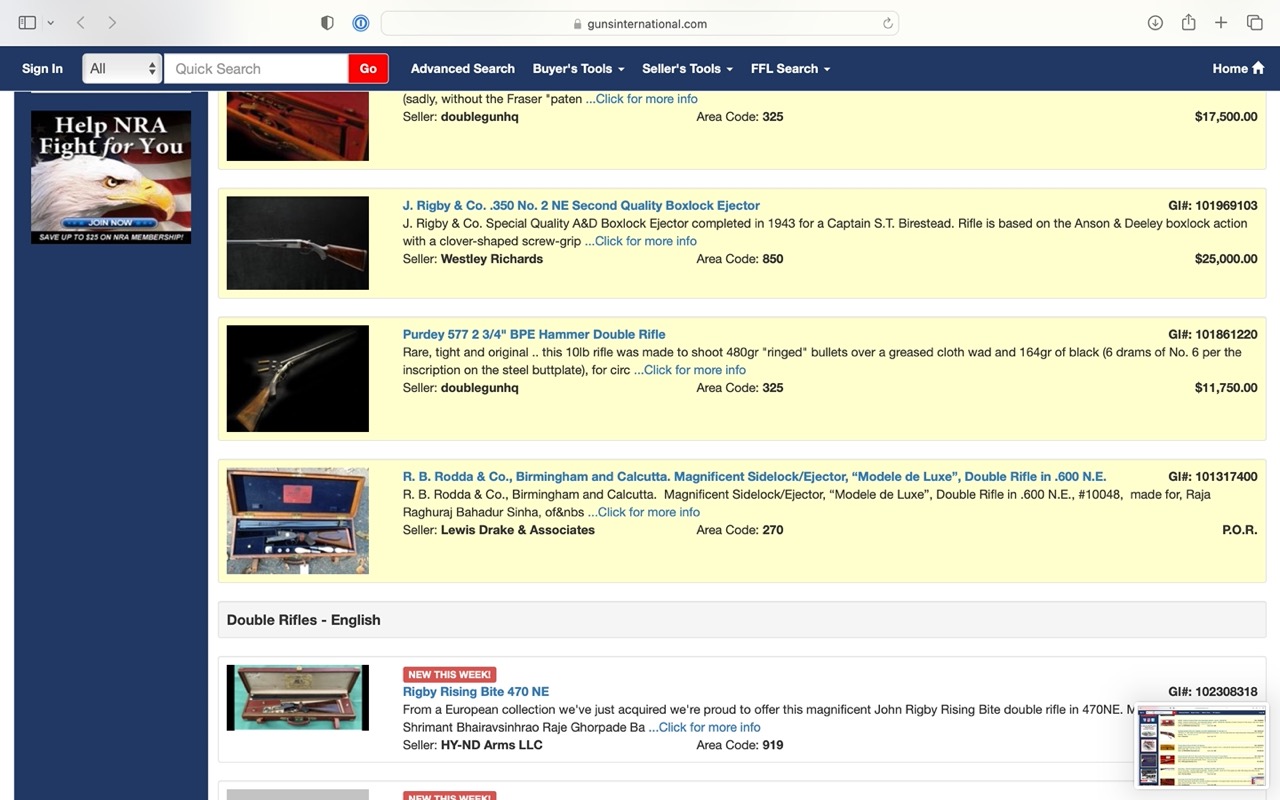The width and height of the screenshot is (1280, 800).
Task: Open the R. B. Rodda cased rifle thumbnail
Action: (297, 521)
